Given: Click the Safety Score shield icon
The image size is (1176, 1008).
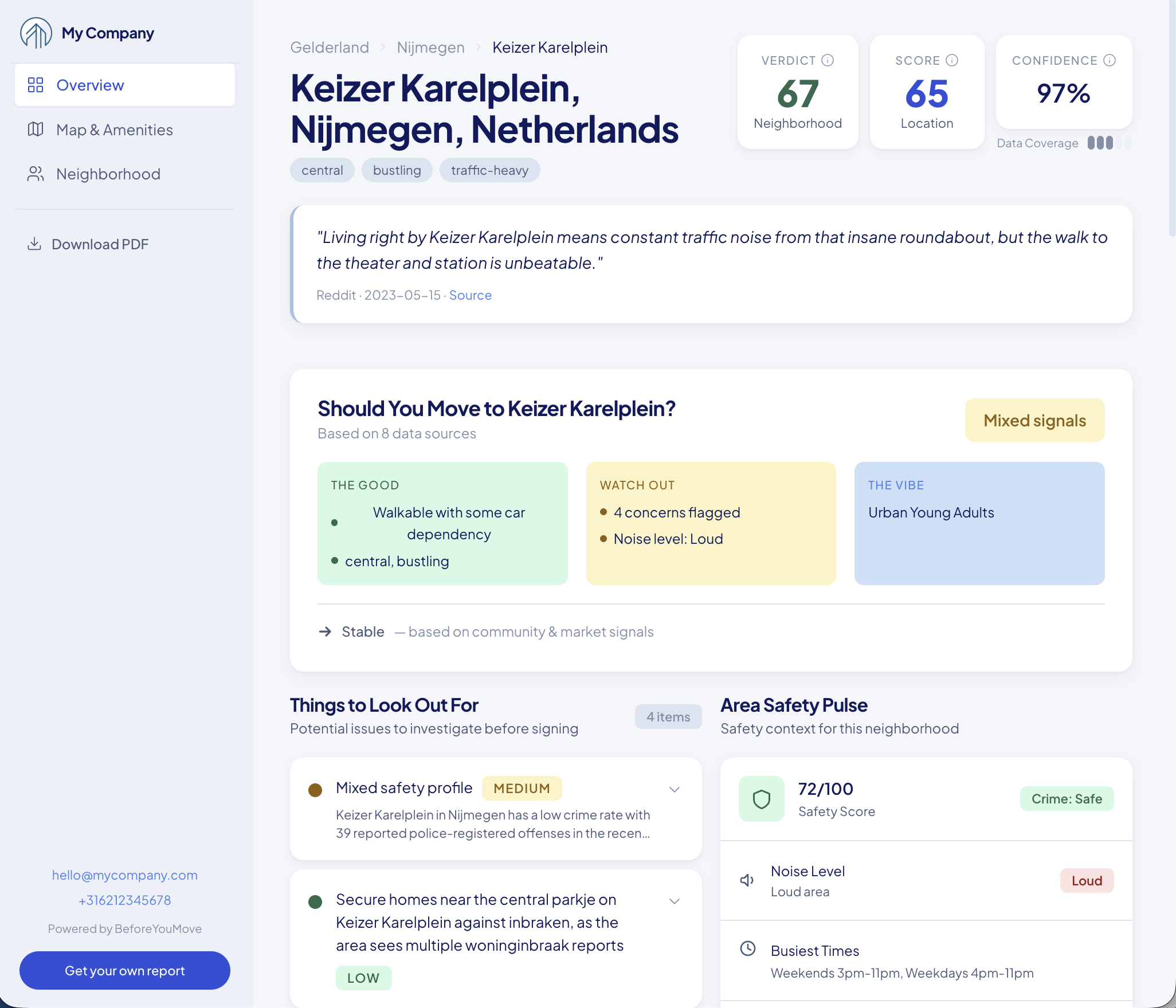Looking at the screenshot, I should click(762, 798).
